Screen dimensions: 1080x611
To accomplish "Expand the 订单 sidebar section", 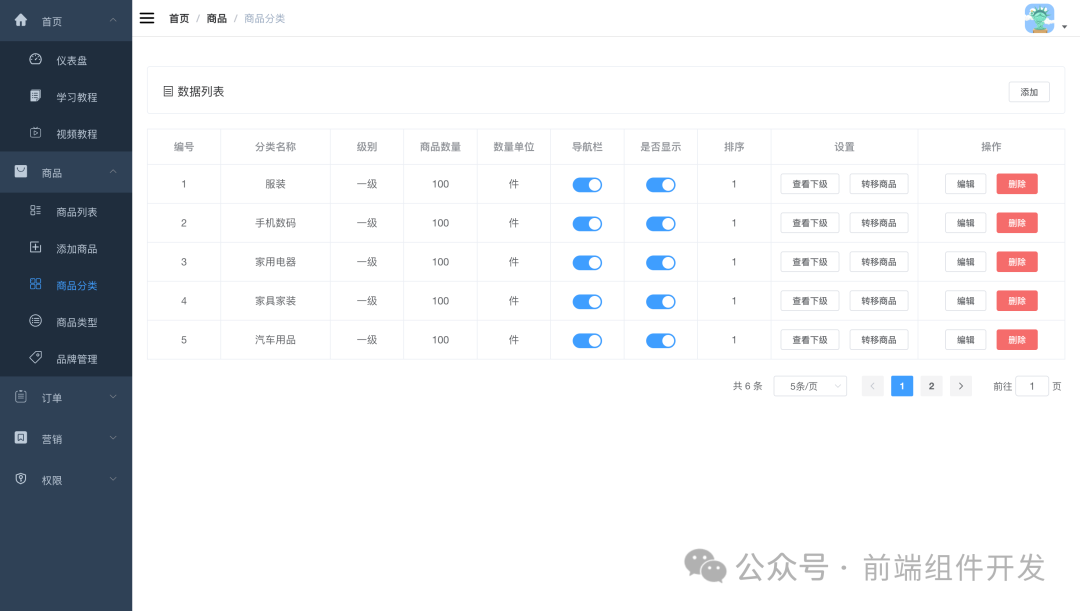I will pos(66,397).
